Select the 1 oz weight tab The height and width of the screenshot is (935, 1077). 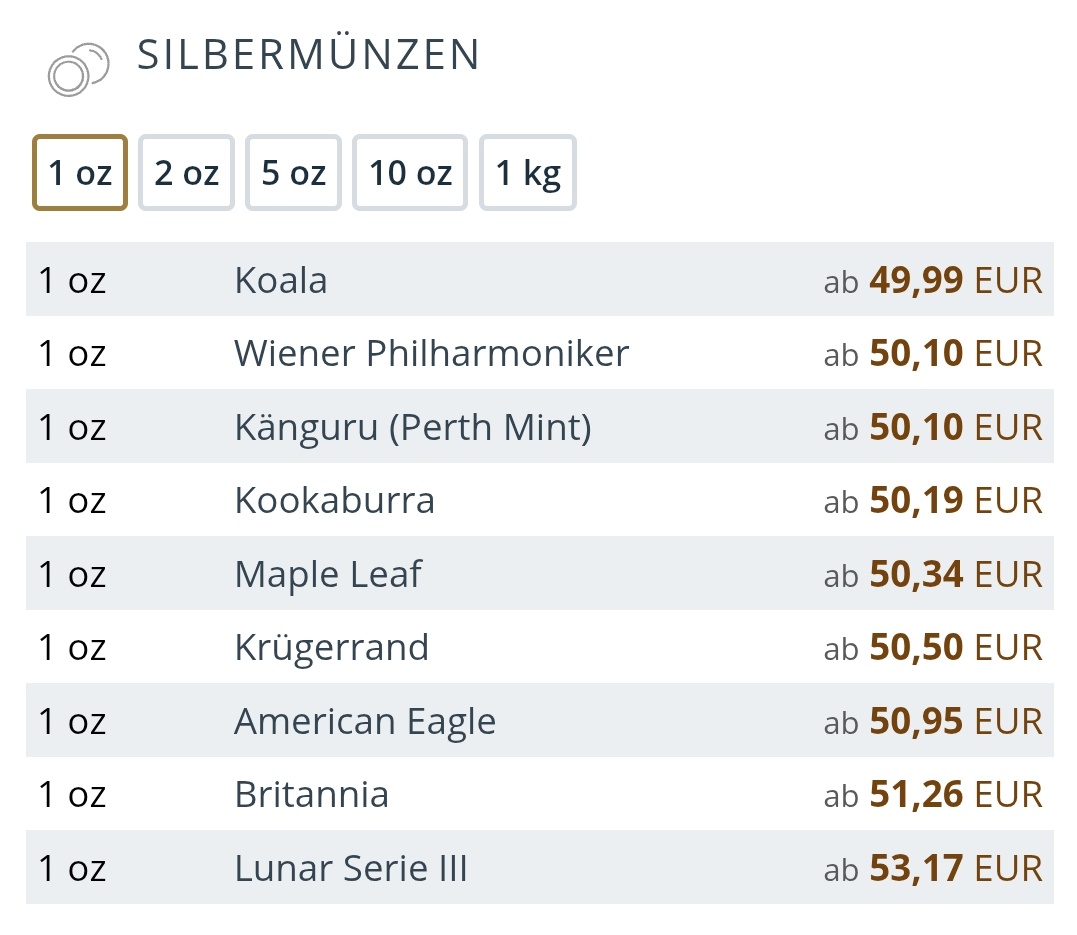(x=80, y=173)
